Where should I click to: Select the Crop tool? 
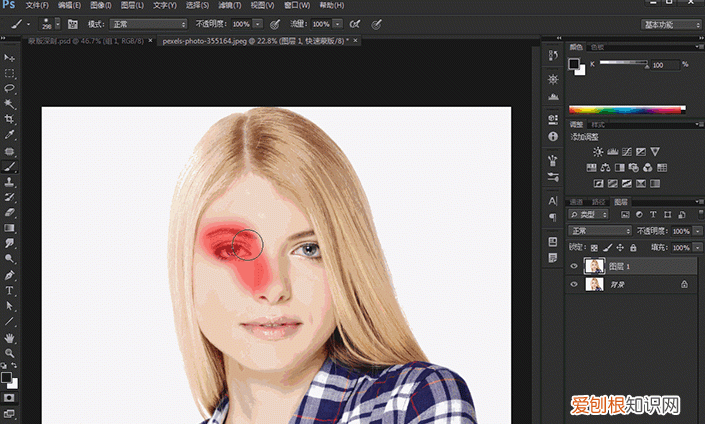[9, 119]
